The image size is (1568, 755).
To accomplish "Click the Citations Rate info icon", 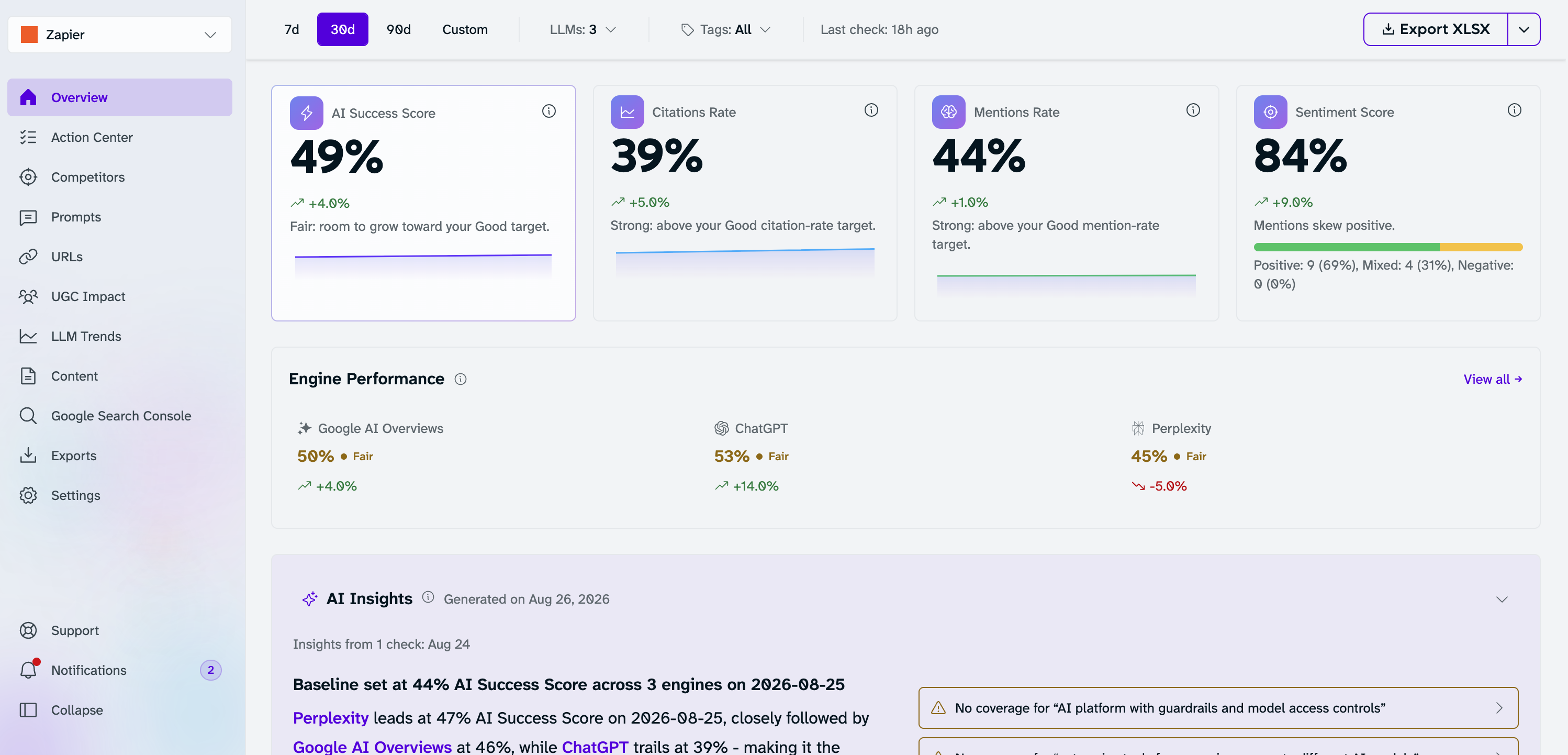I will 871,109.
